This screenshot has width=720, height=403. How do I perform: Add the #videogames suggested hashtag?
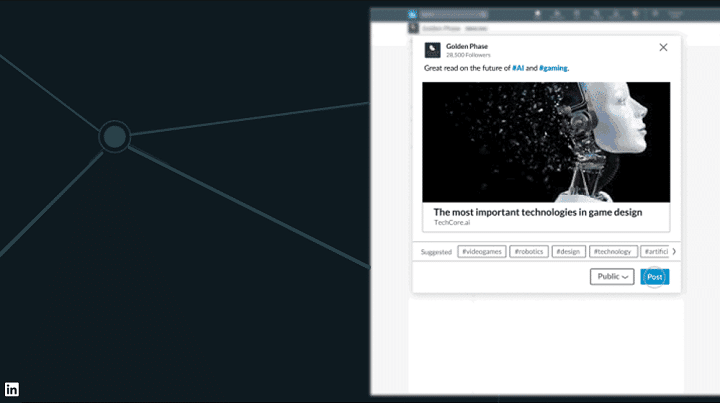(x=481, y=252)
